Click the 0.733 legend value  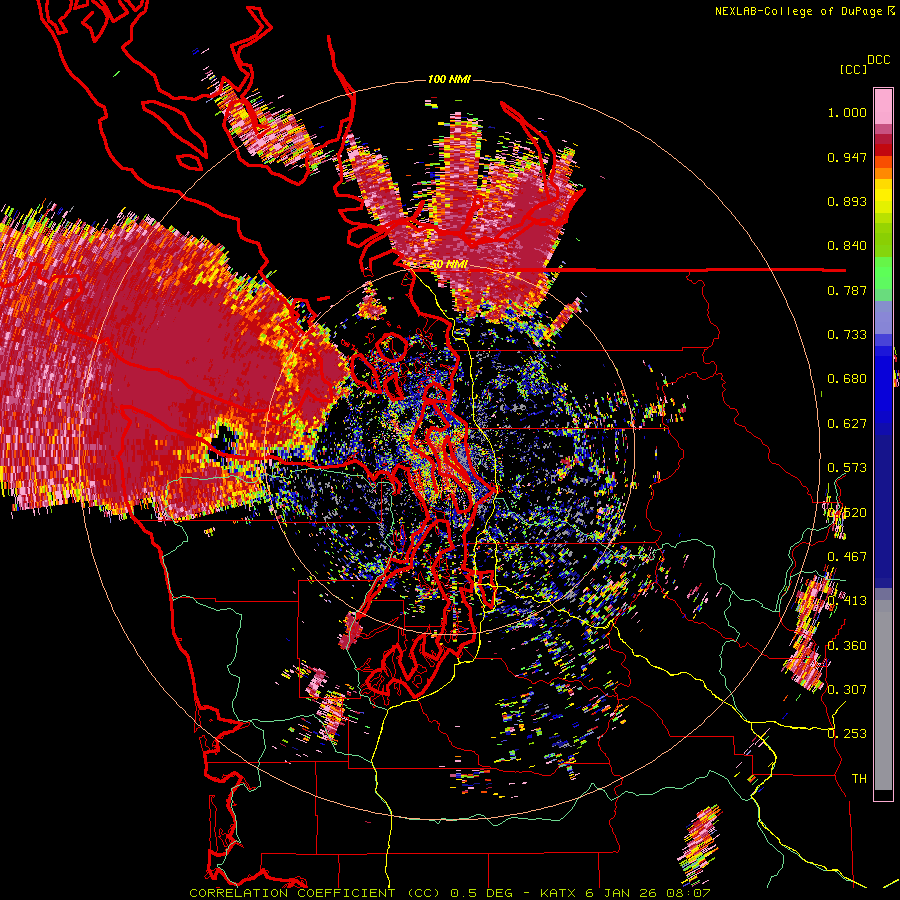(847, 335)
